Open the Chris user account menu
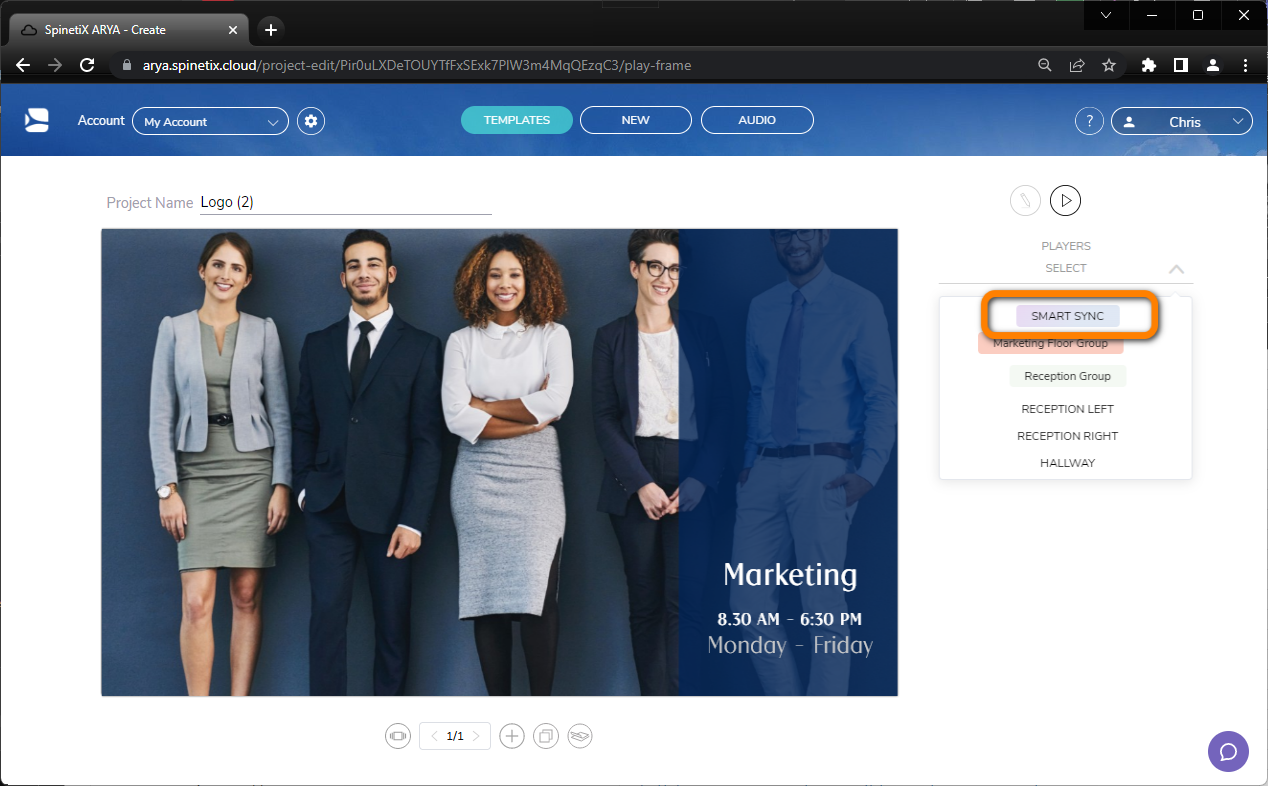Screen dimensions: 1268x786 (x=1181, y=121)
